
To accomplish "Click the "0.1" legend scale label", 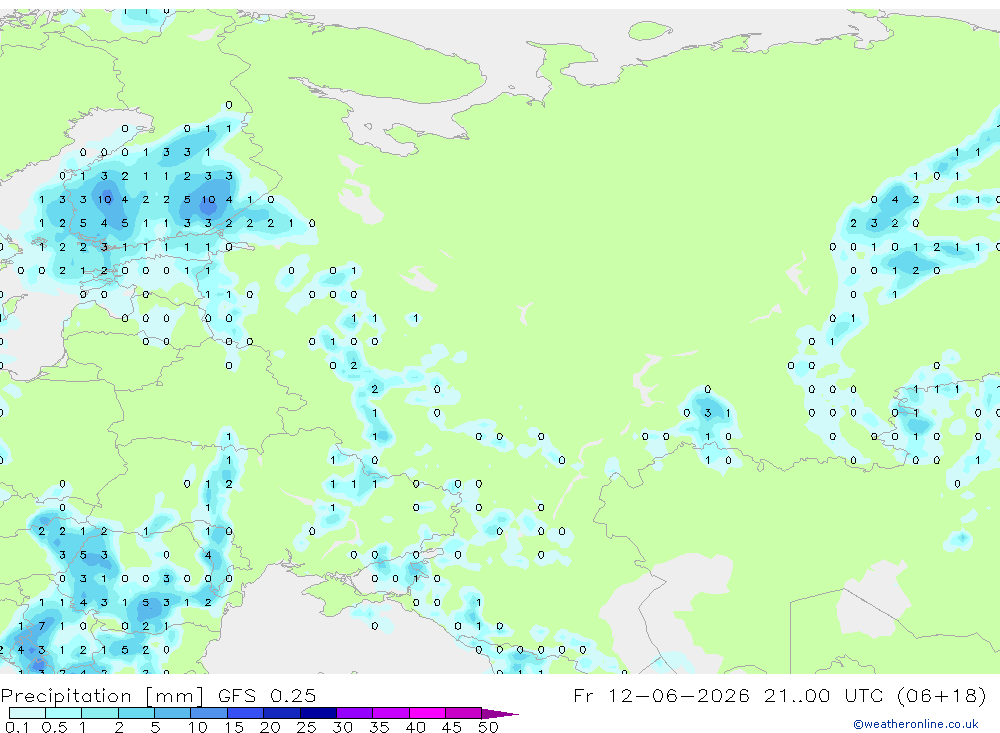I will pos(17,727).
